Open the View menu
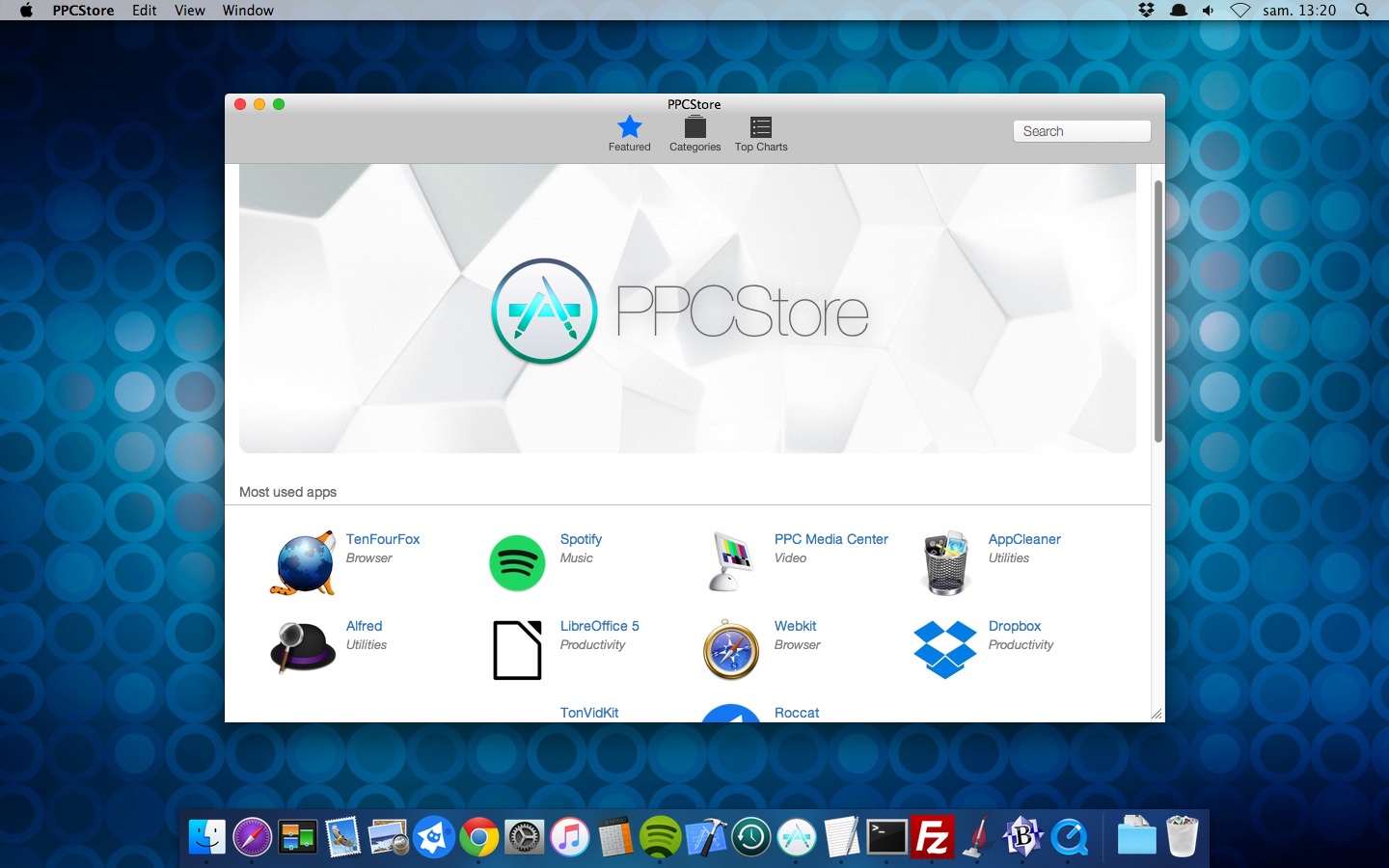Image resolution: width=1389 pixels, height=868 pixels. coord(190,11)
